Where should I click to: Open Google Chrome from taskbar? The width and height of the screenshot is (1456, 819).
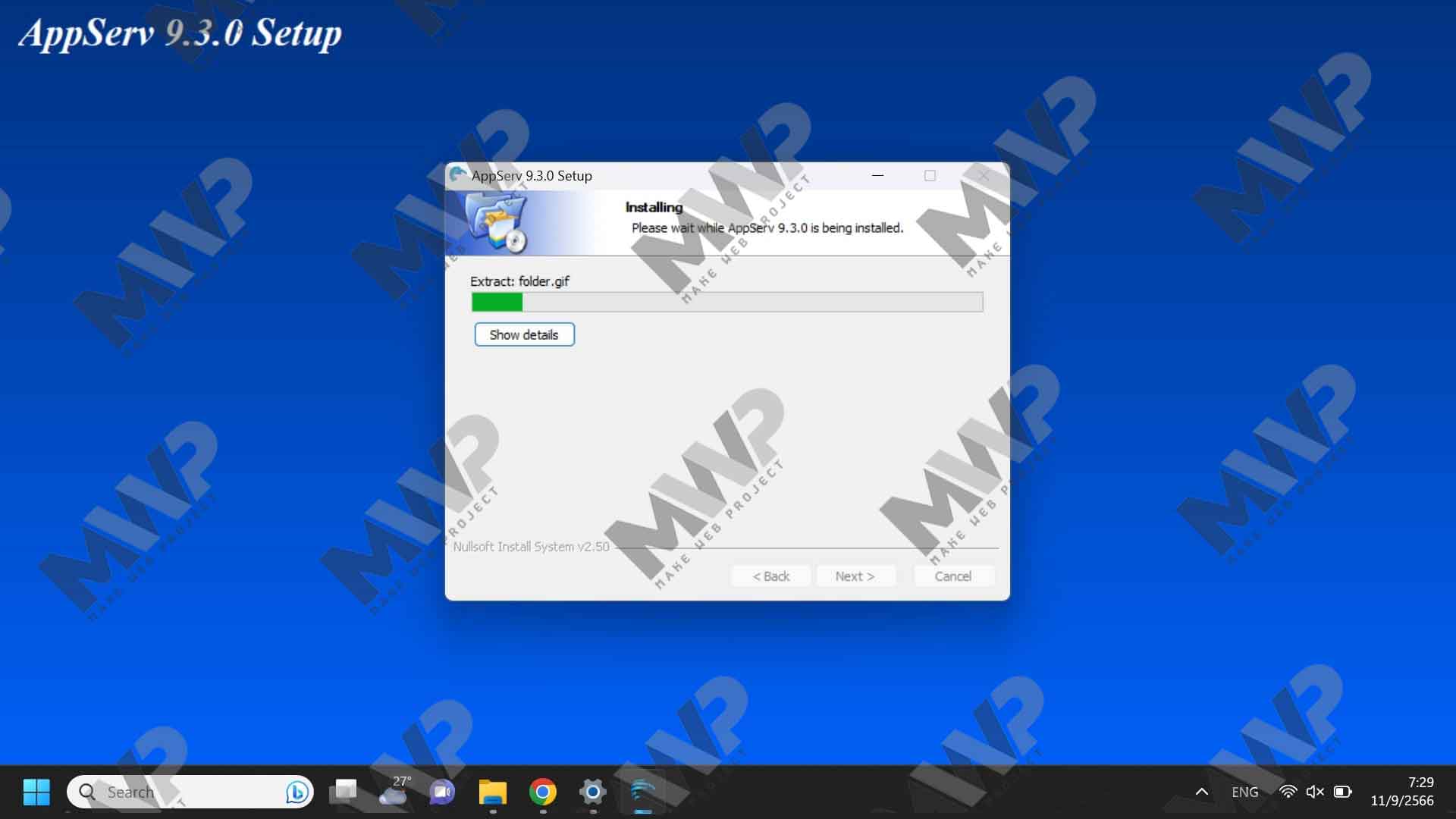coord(542,792)
